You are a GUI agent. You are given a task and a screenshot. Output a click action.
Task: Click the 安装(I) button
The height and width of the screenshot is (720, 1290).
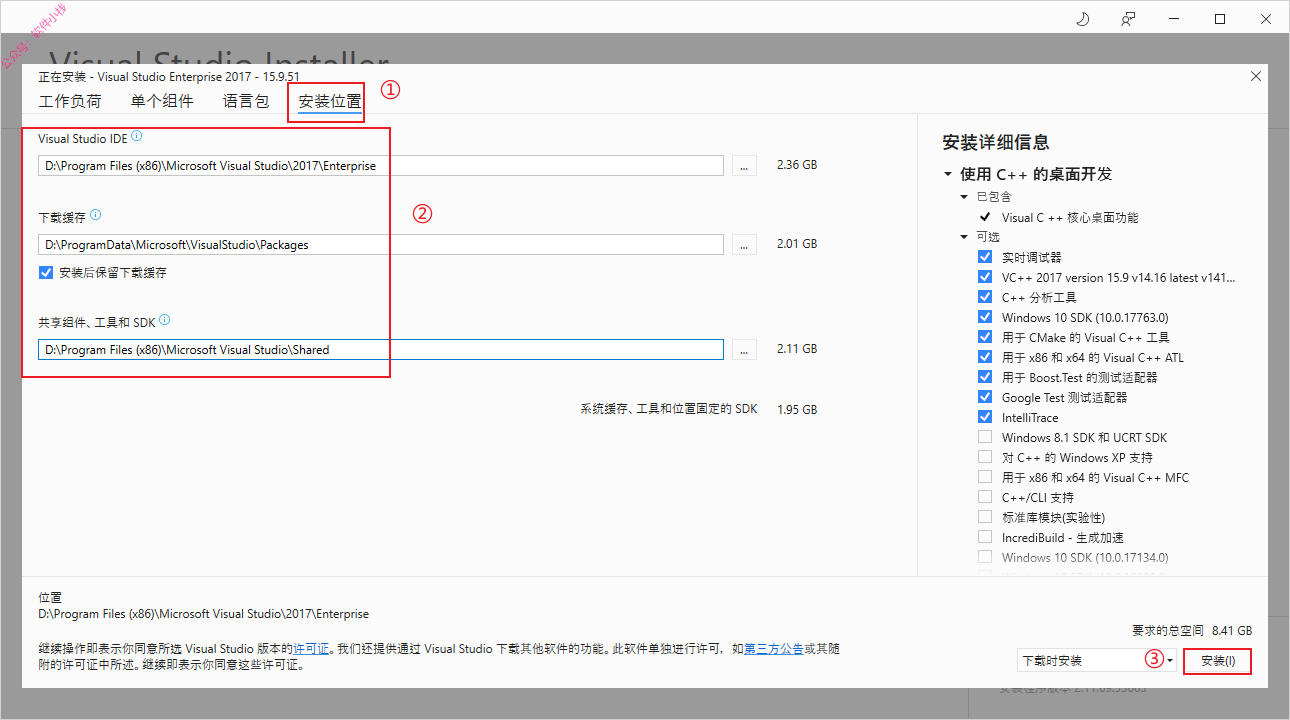tap(1217, 661)
